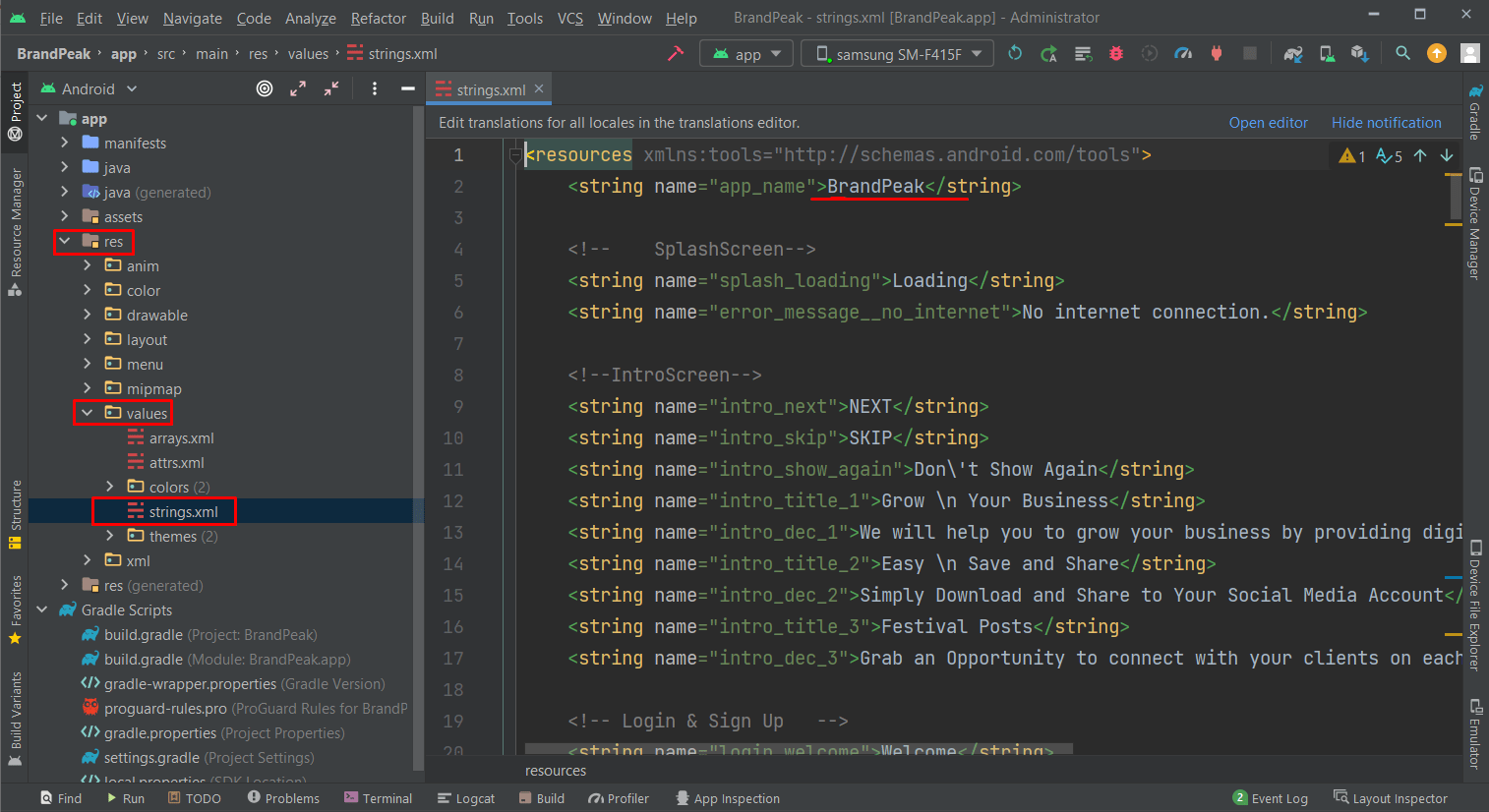Viewport: 1489px width, 812px height.
Task: Click the Open editor link
Action: (1268, 123)
